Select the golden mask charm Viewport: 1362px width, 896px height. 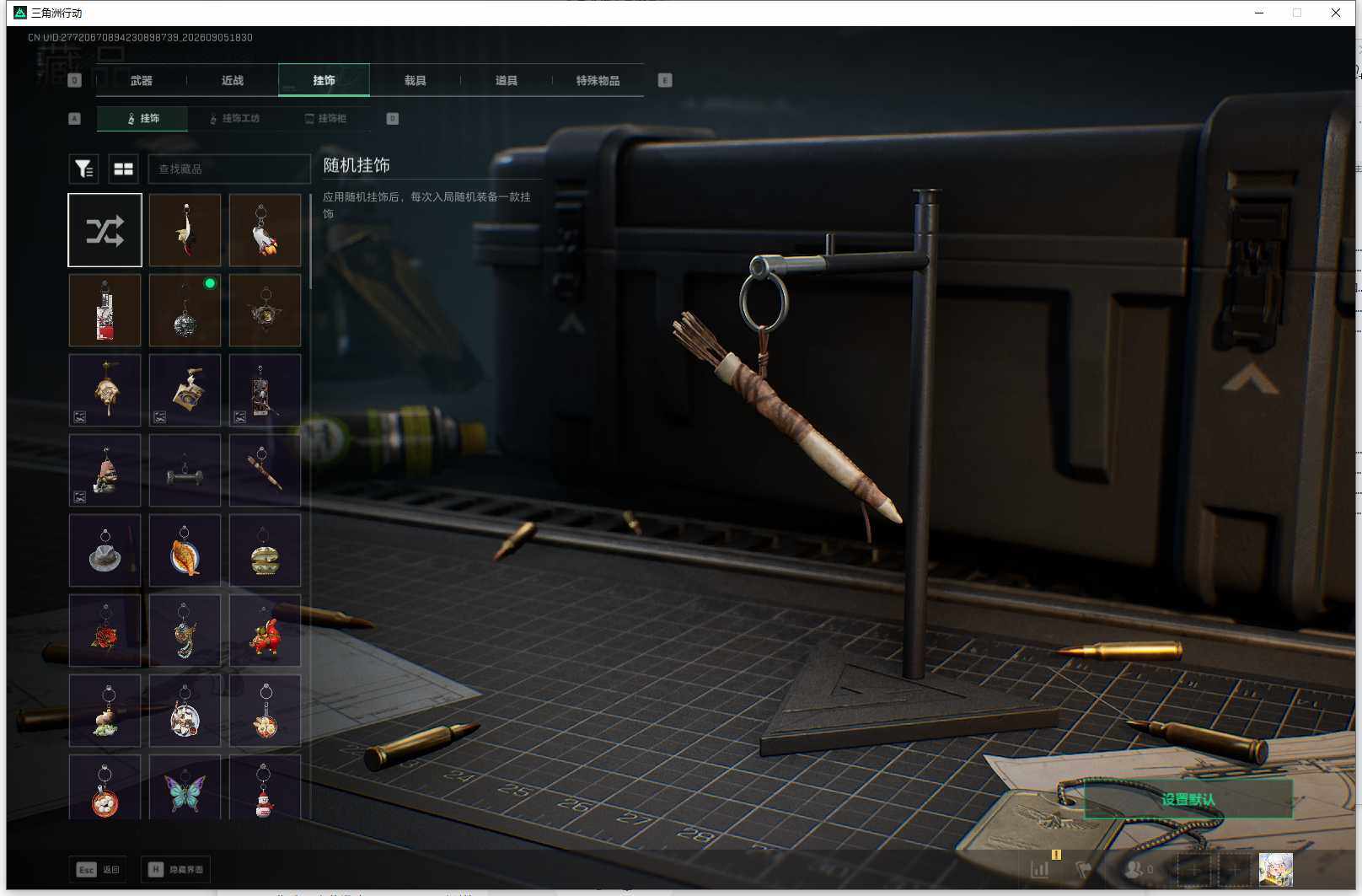(105, 390)
